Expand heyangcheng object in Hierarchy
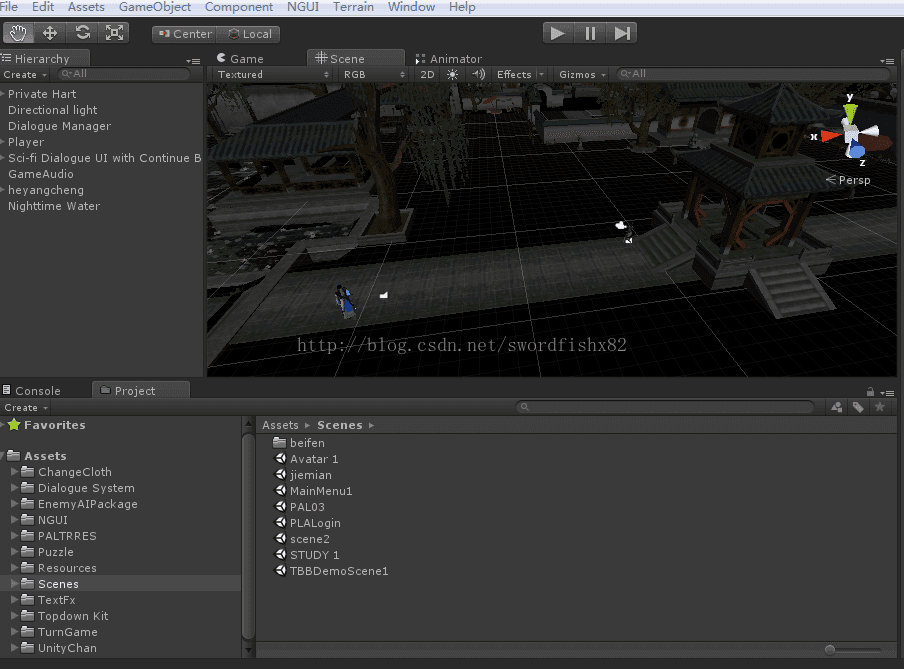This screenshot has width=904, height=669. click(x=3, y=190)
